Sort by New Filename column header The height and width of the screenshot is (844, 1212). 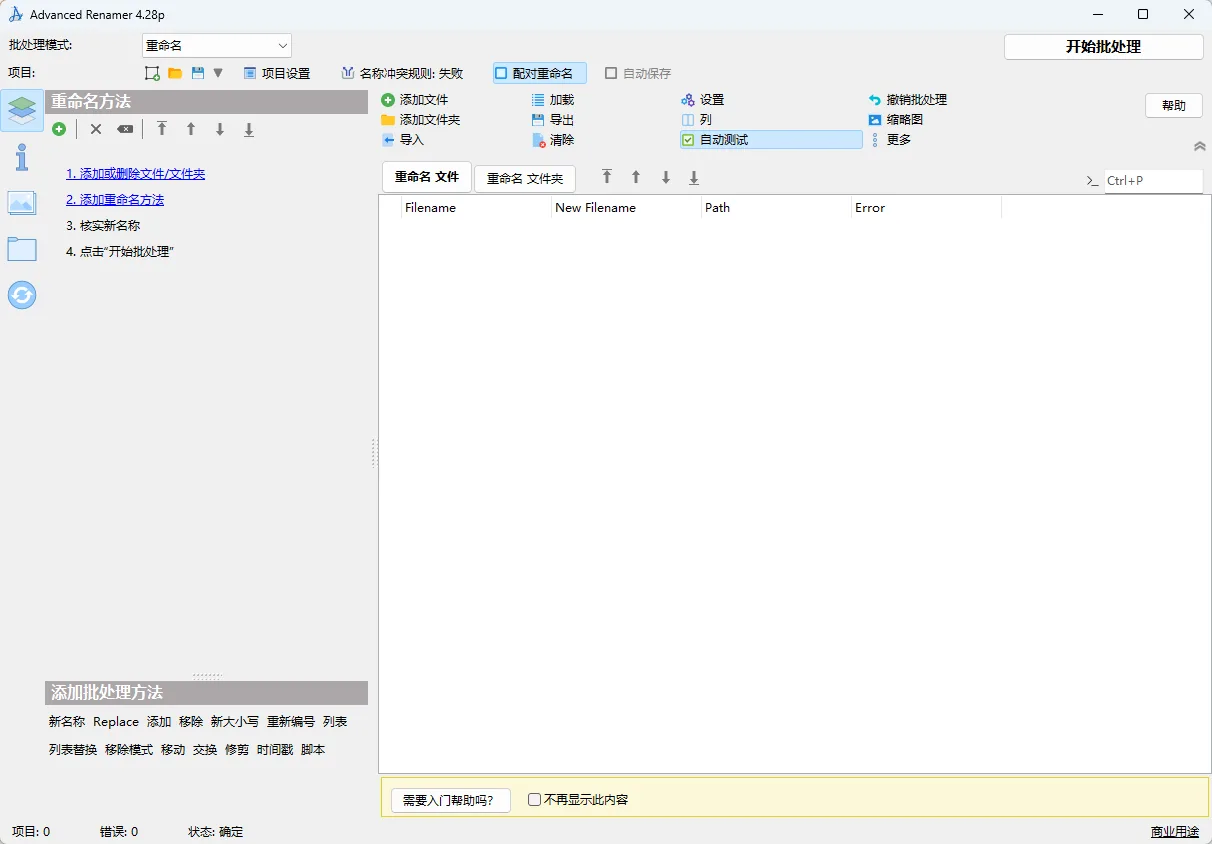(626, 208)
